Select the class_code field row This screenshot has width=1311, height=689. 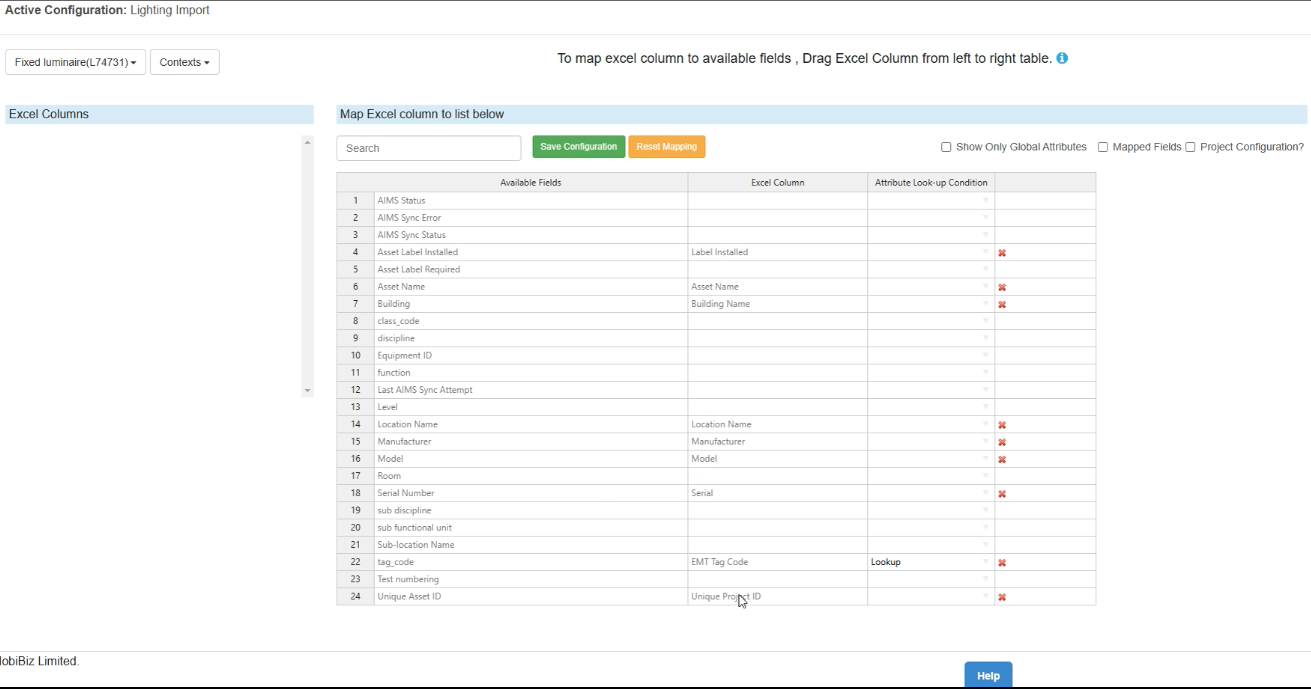tap(531, 321)
